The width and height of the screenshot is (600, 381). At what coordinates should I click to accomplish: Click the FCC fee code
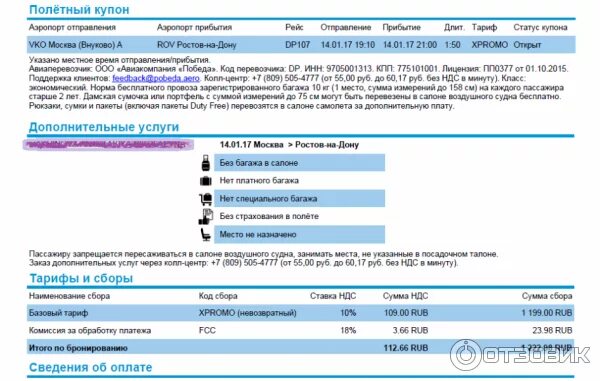tap(207, 331)
